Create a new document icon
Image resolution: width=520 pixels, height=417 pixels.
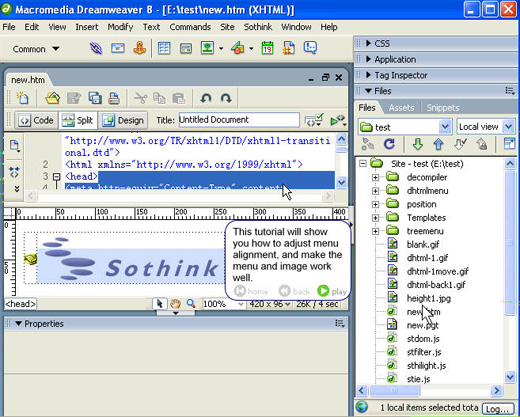pyautogui.click(x=22, y=98)
